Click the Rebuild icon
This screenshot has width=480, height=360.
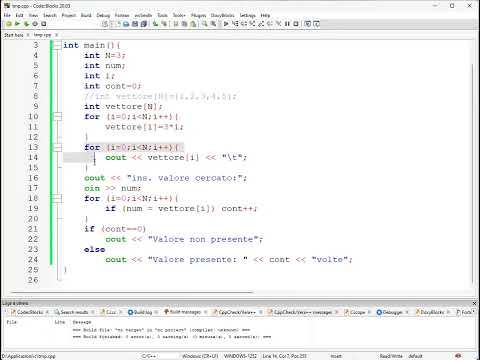[35, 24]
